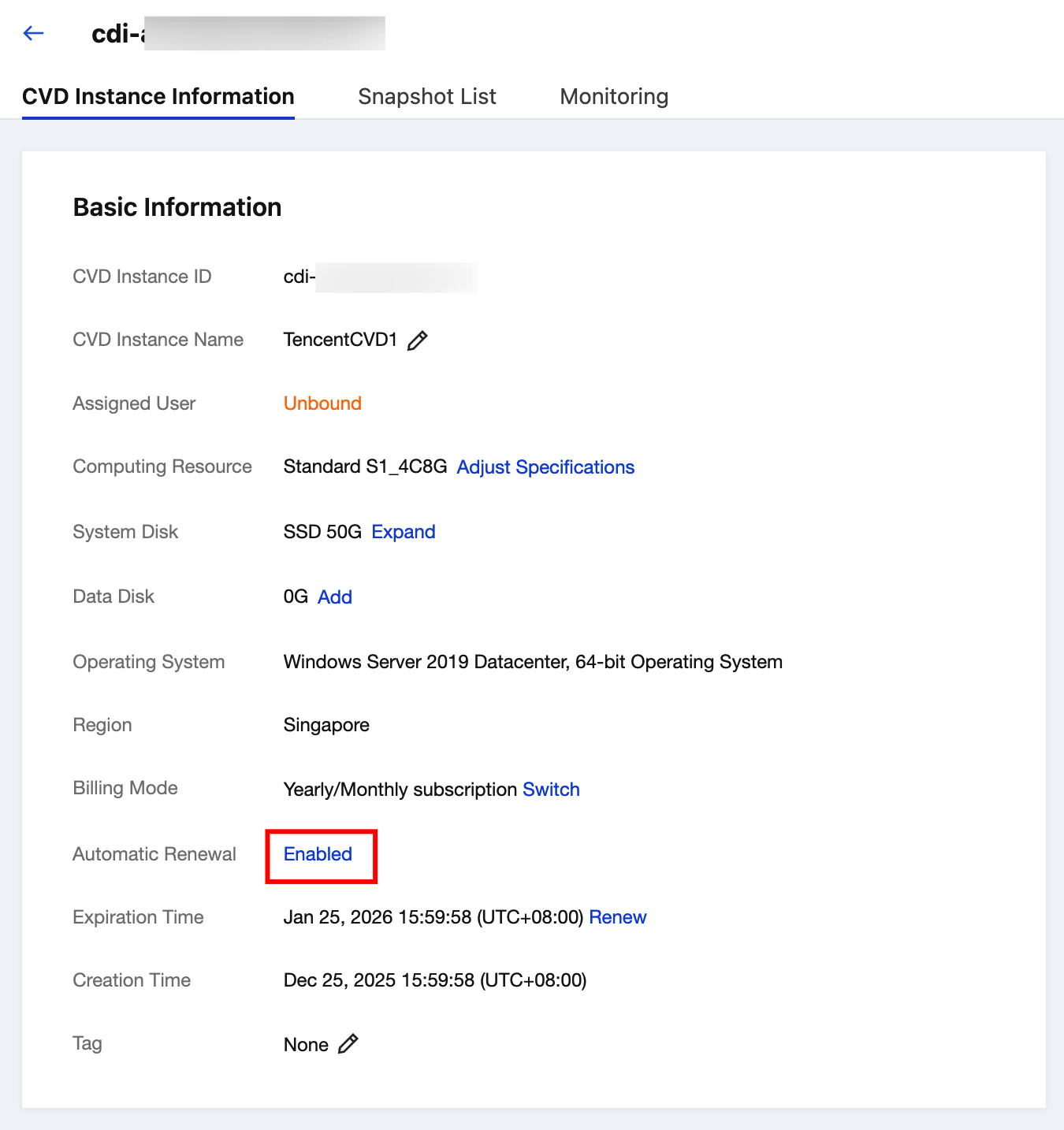Click the TencentCVD1 instance name text
The height and width of the screenshot is (1130, 1064).
(340, 340)
